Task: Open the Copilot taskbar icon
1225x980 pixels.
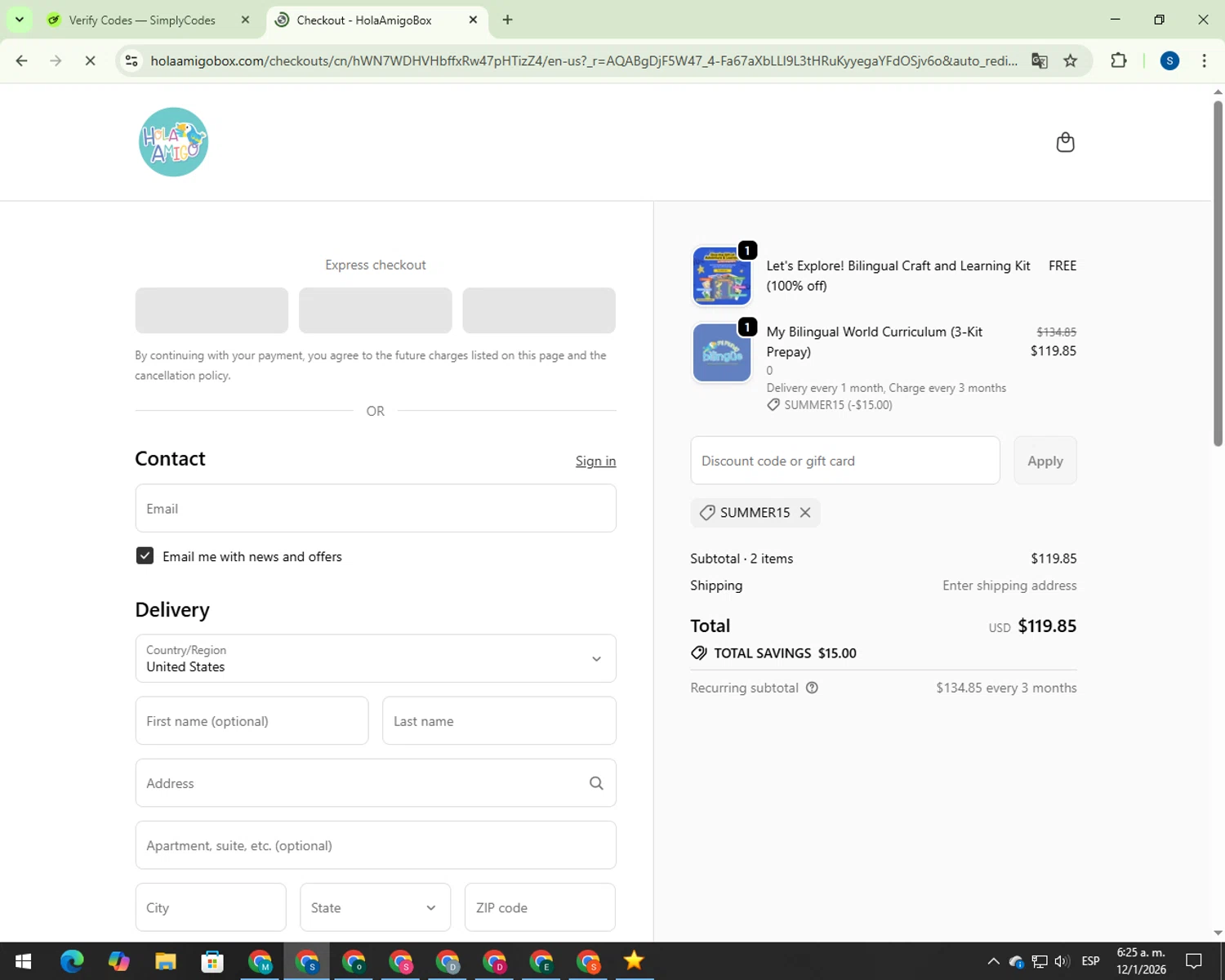Action: pyautogui.click(x=118, y=961)
